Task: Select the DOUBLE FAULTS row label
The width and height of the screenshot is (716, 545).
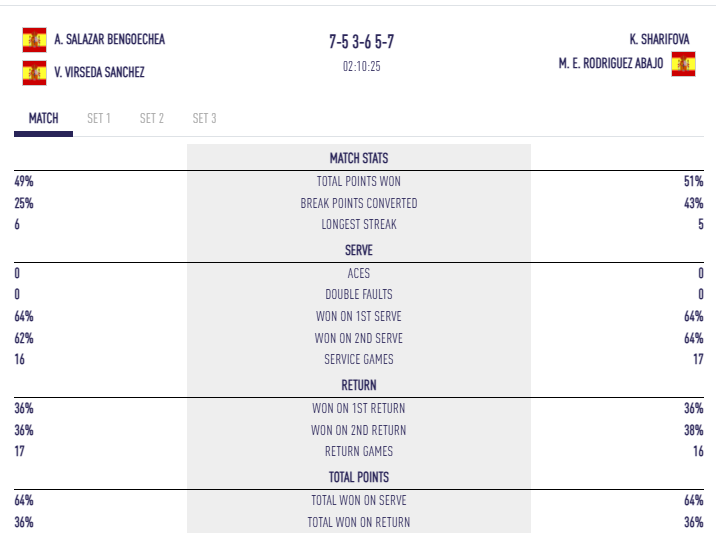Action: (x=359, y=295)
